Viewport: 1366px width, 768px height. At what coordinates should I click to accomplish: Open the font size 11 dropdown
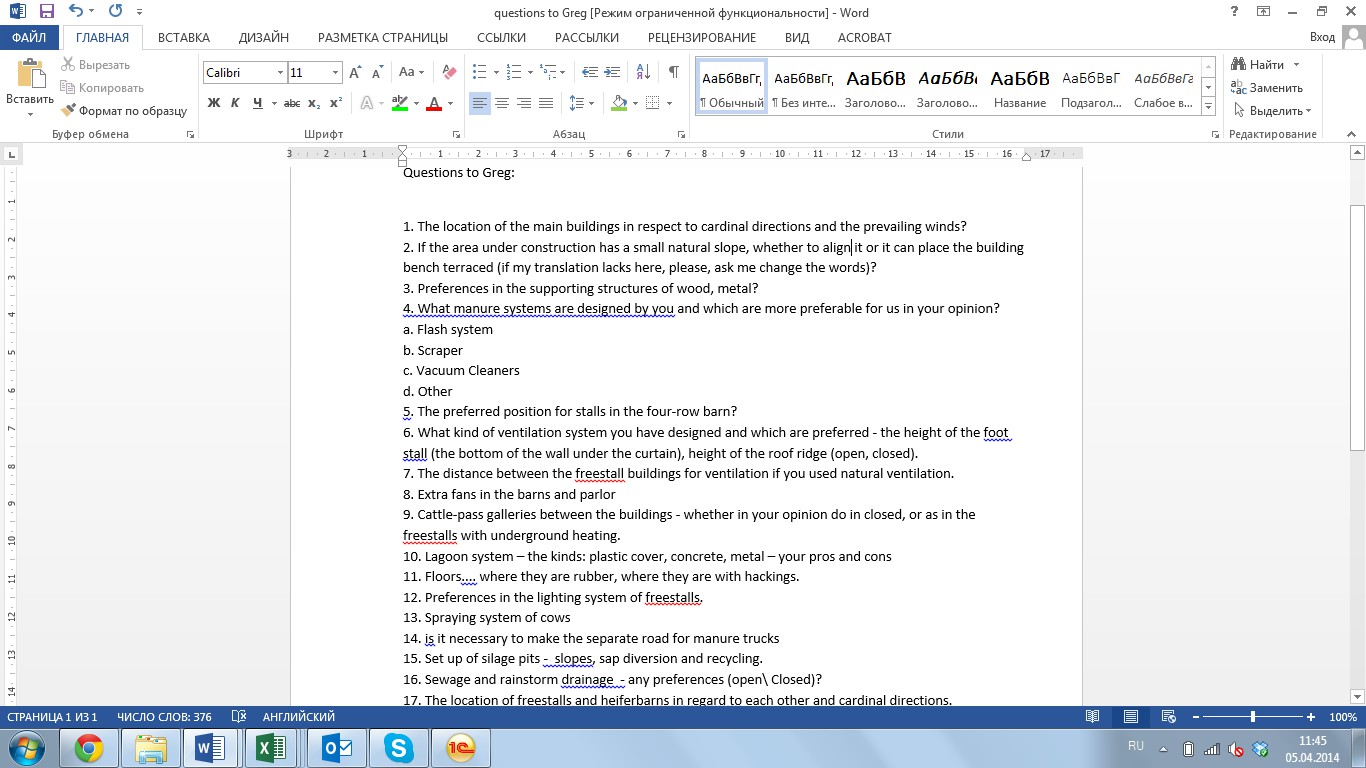(x=336, y=73)
